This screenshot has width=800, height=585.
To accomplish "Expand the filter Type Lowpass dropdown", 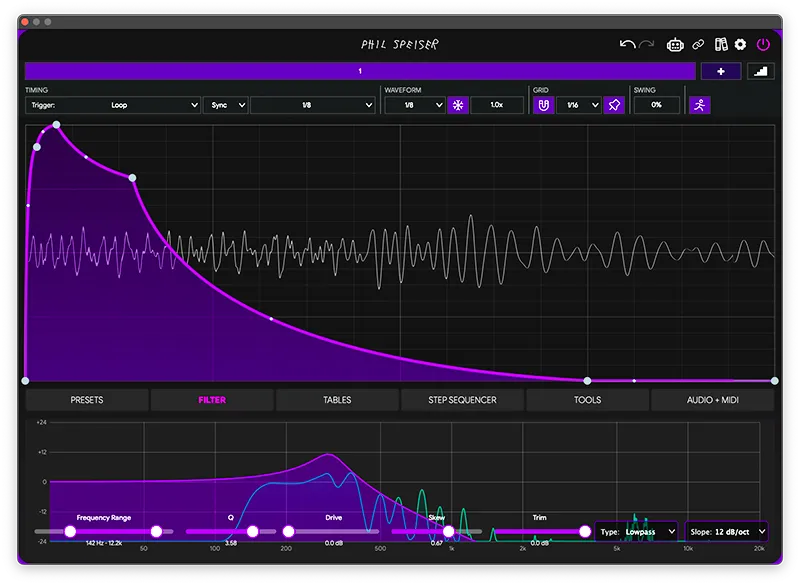I will point(637,532).
